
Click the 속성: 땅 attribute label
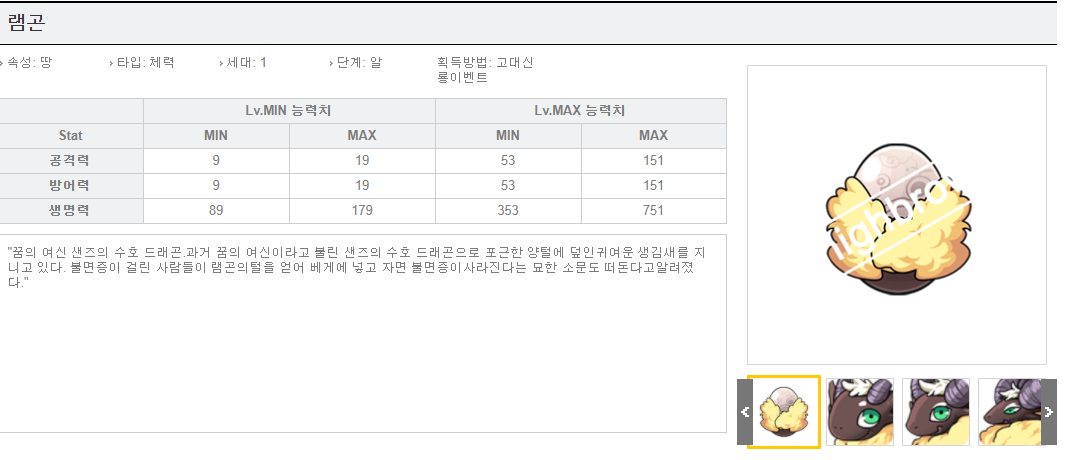(x=30, y=62)
